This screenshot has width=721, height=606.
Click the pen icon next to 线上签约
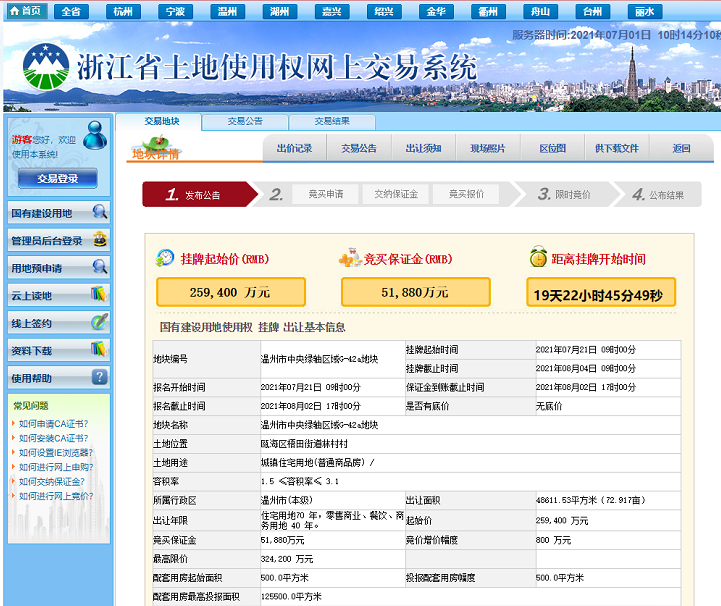coord(99,323)
